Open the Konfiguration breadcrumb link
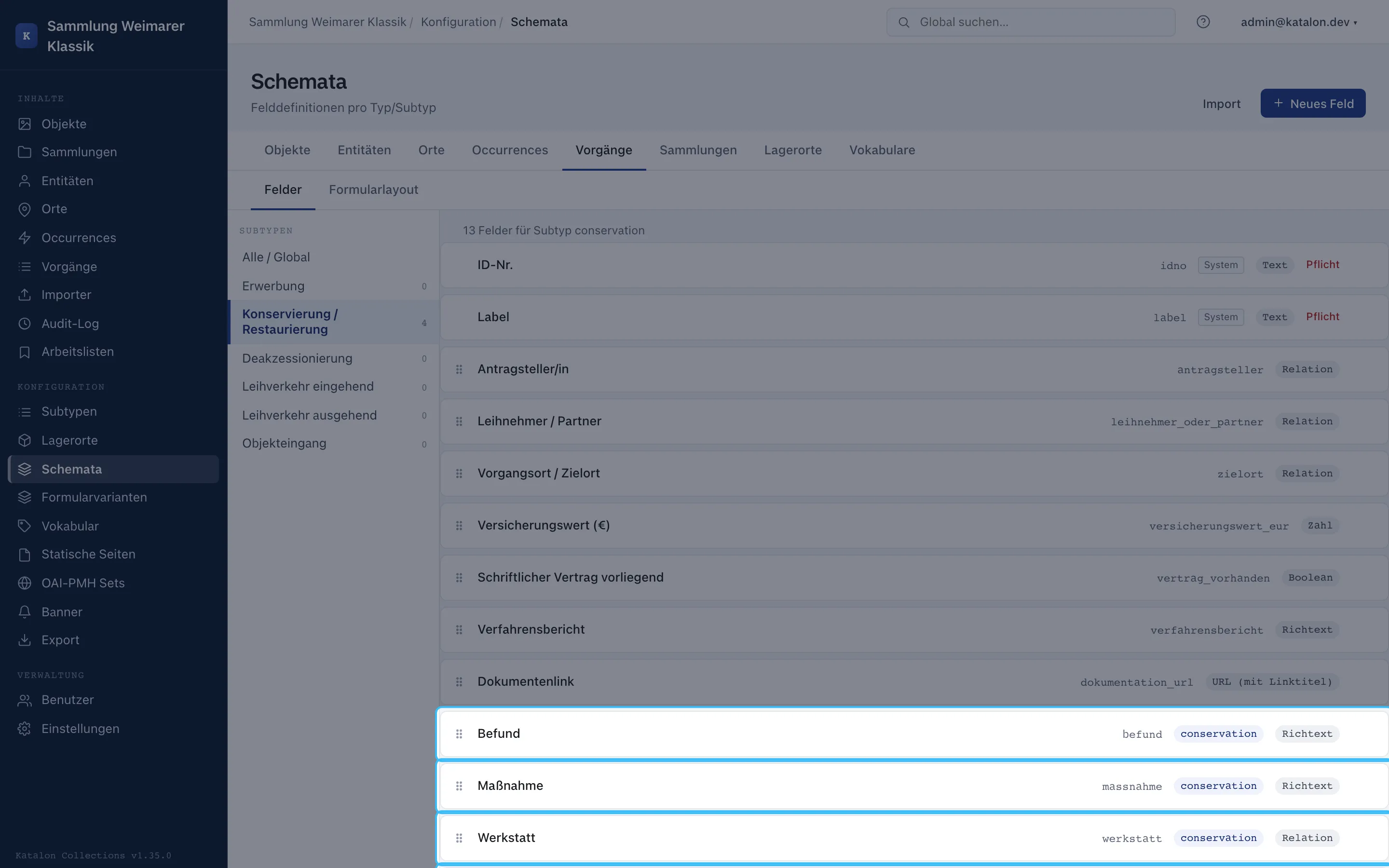 [458, 22]
